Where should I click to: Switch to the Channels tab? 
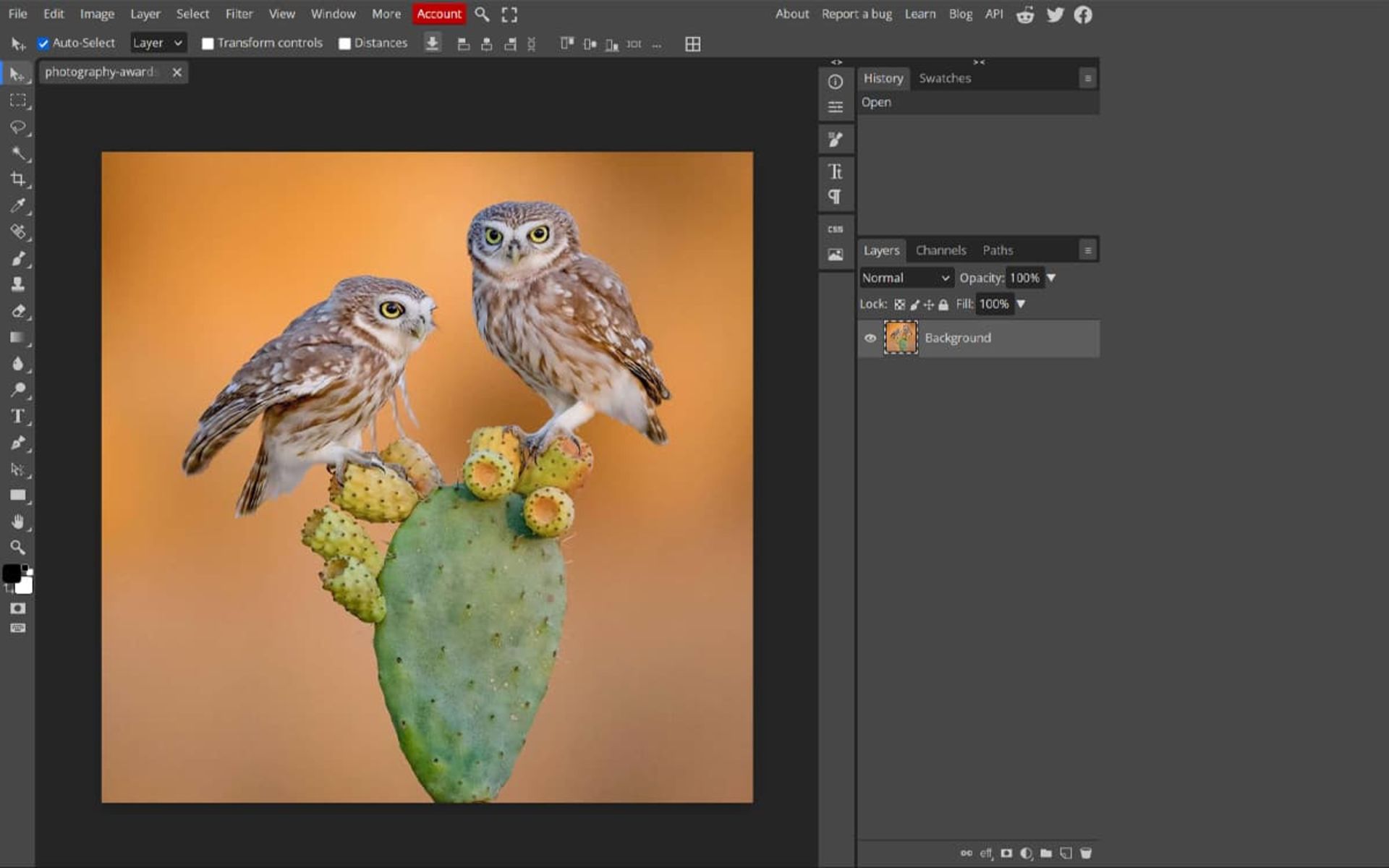click(940, 250)
